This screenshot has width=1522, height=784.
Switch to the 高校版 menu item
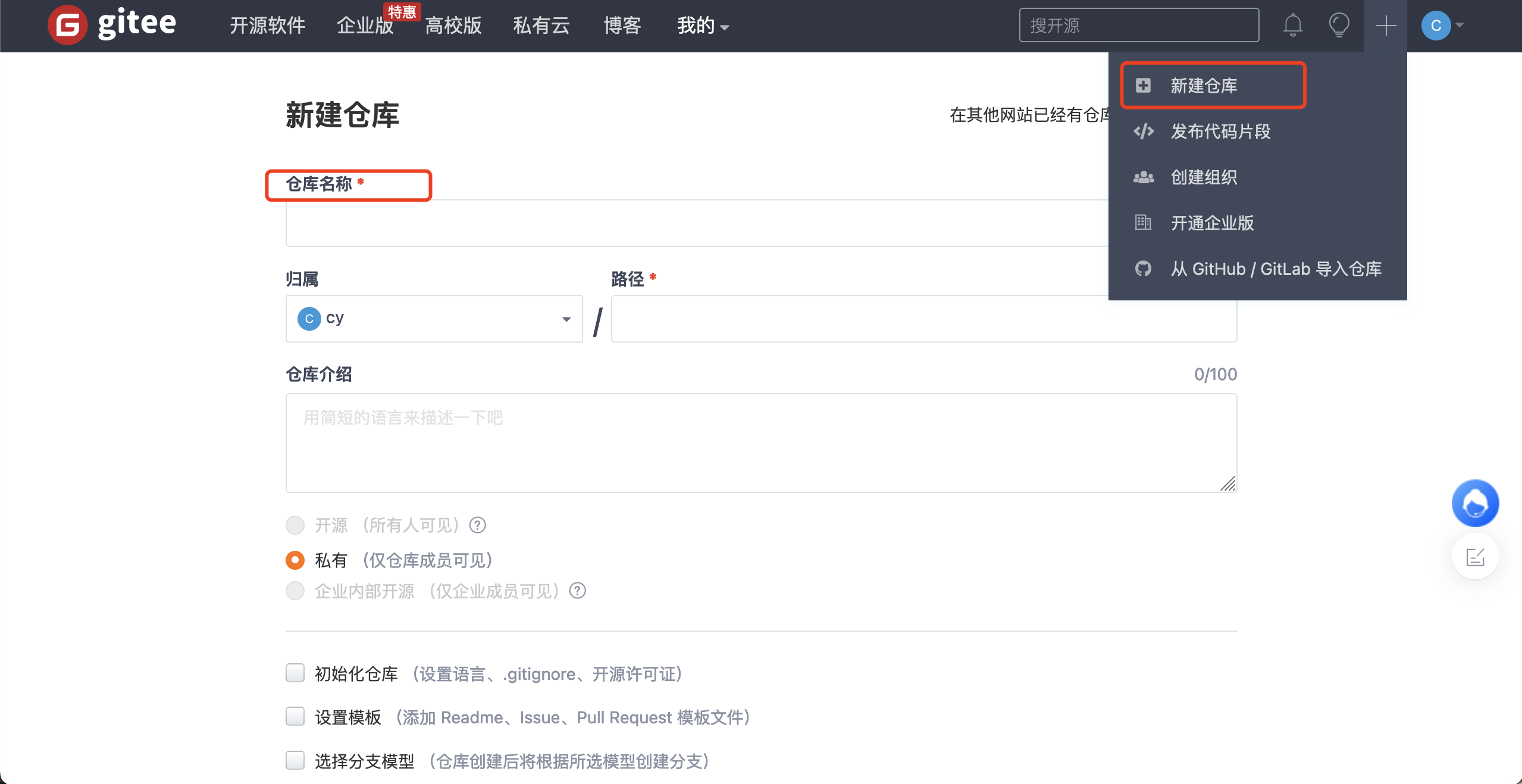pyautogui.click(x=453, y=25)
